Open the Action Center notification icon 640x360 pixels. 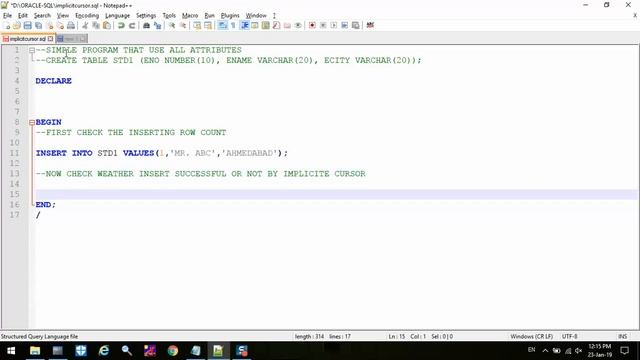coord(624,350)
